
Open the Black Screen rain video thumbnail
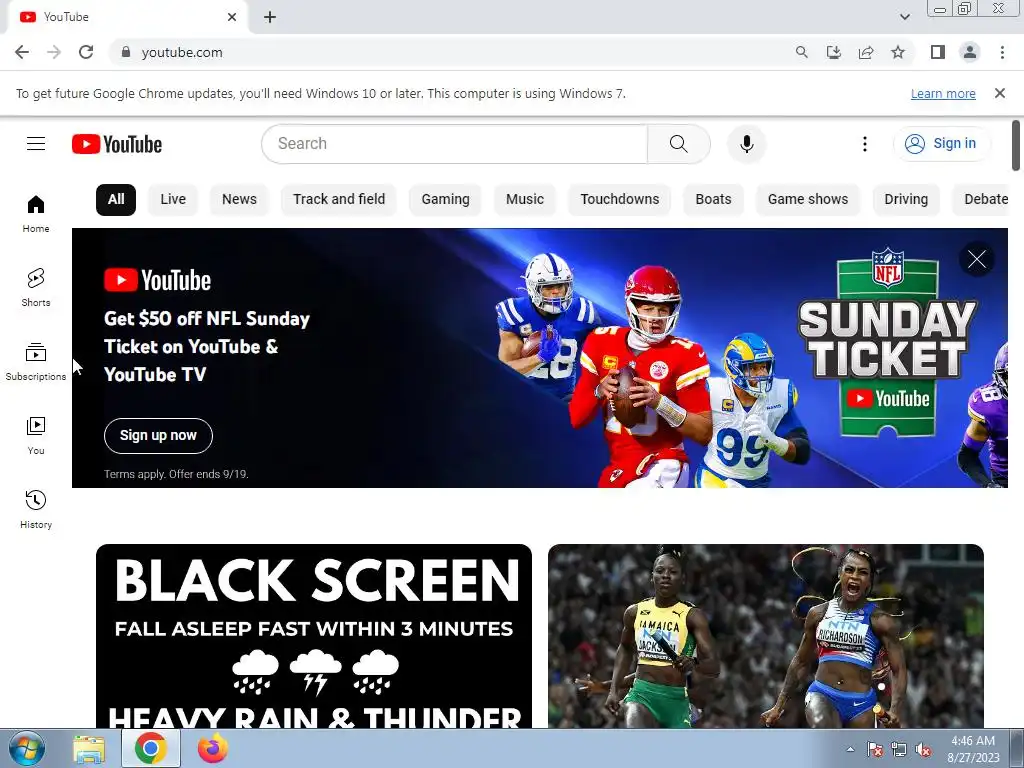[314, 636]
